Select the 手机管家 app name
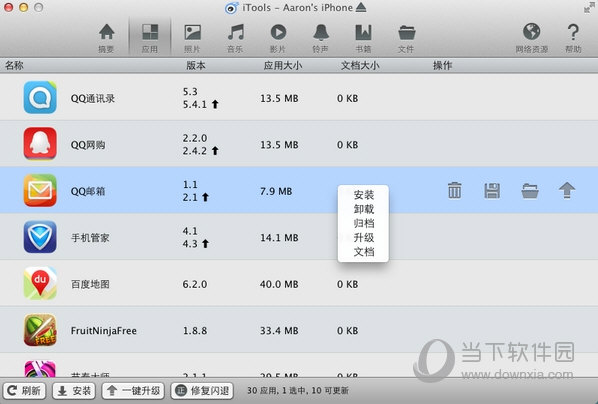Viewport: 598px width, 404px height. point(90,238)
